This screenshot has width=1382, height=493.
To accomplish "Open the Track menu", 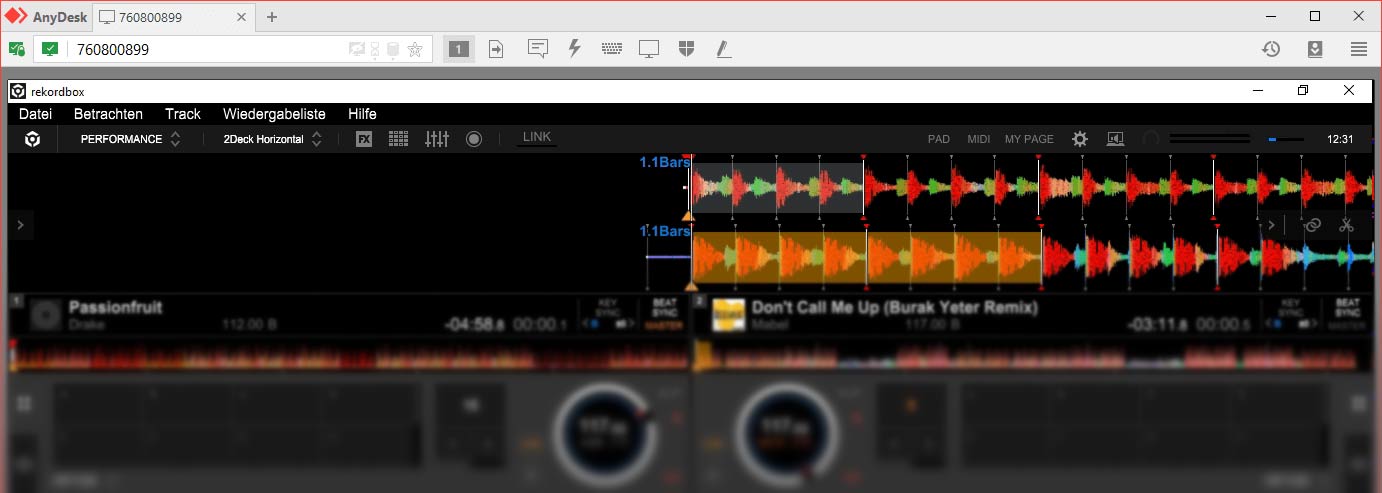I will [x=183, y=114].
